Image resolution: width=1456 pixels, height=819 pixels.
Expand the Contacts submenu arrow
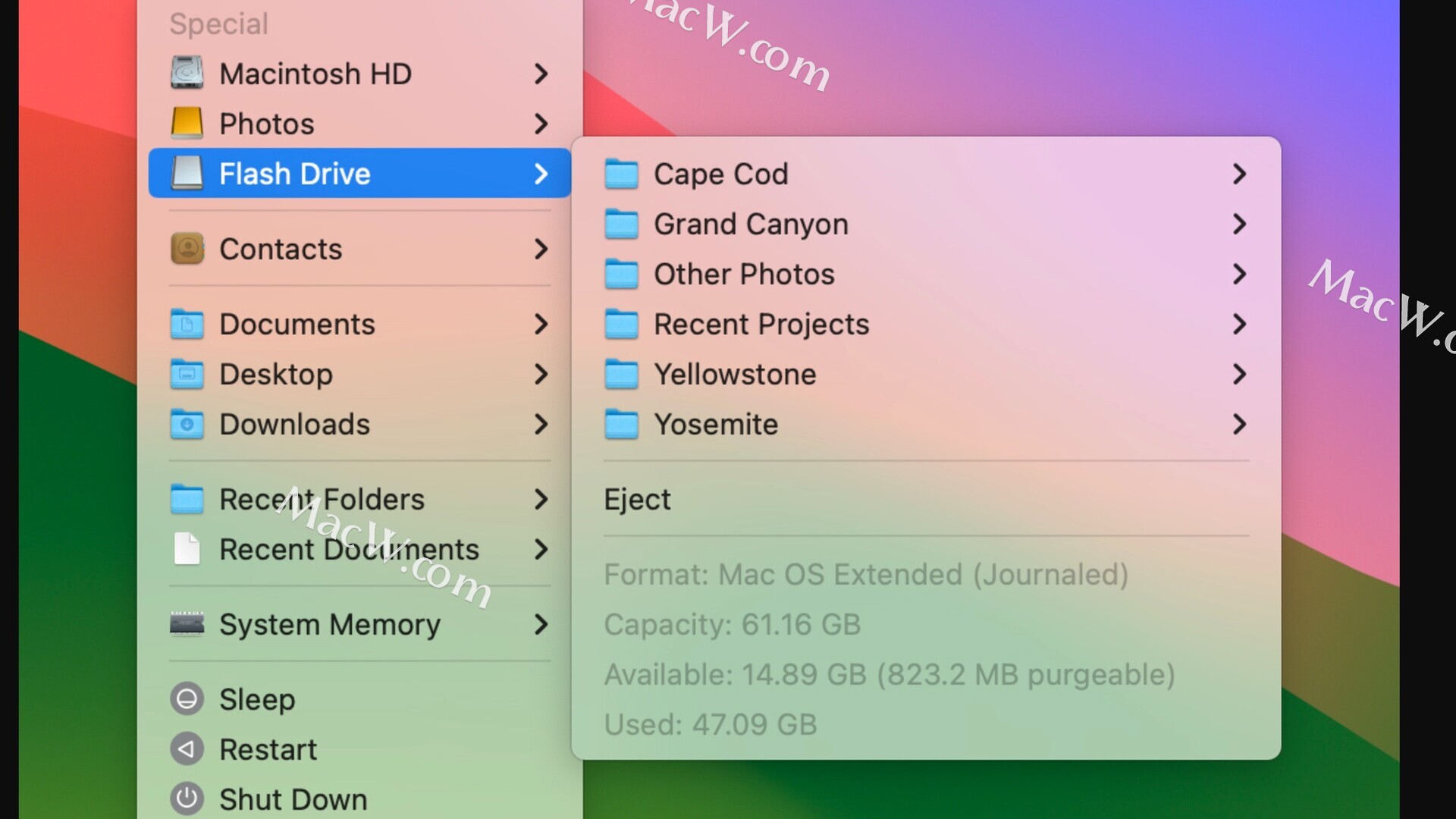pos(541,249)
